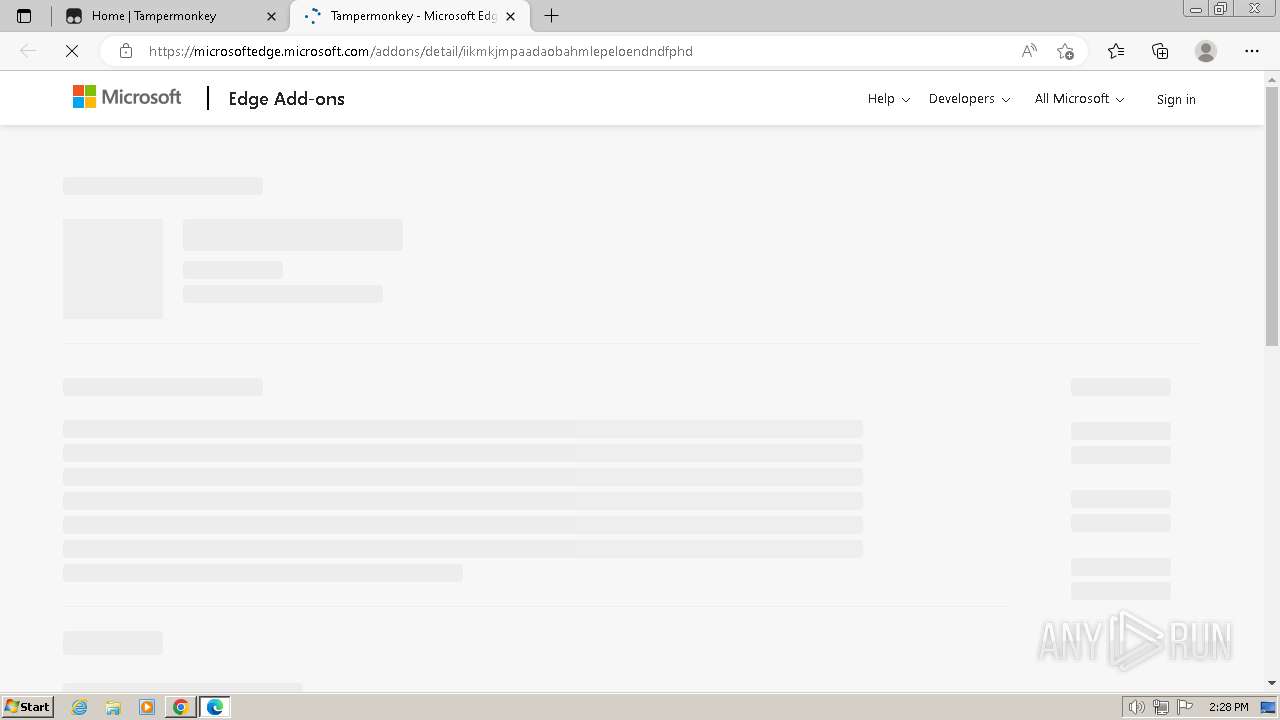The height and width of the screenshot is (720, 1280).
Task: Launch Internet Explorer from taskbar
Action: [80, 707]
